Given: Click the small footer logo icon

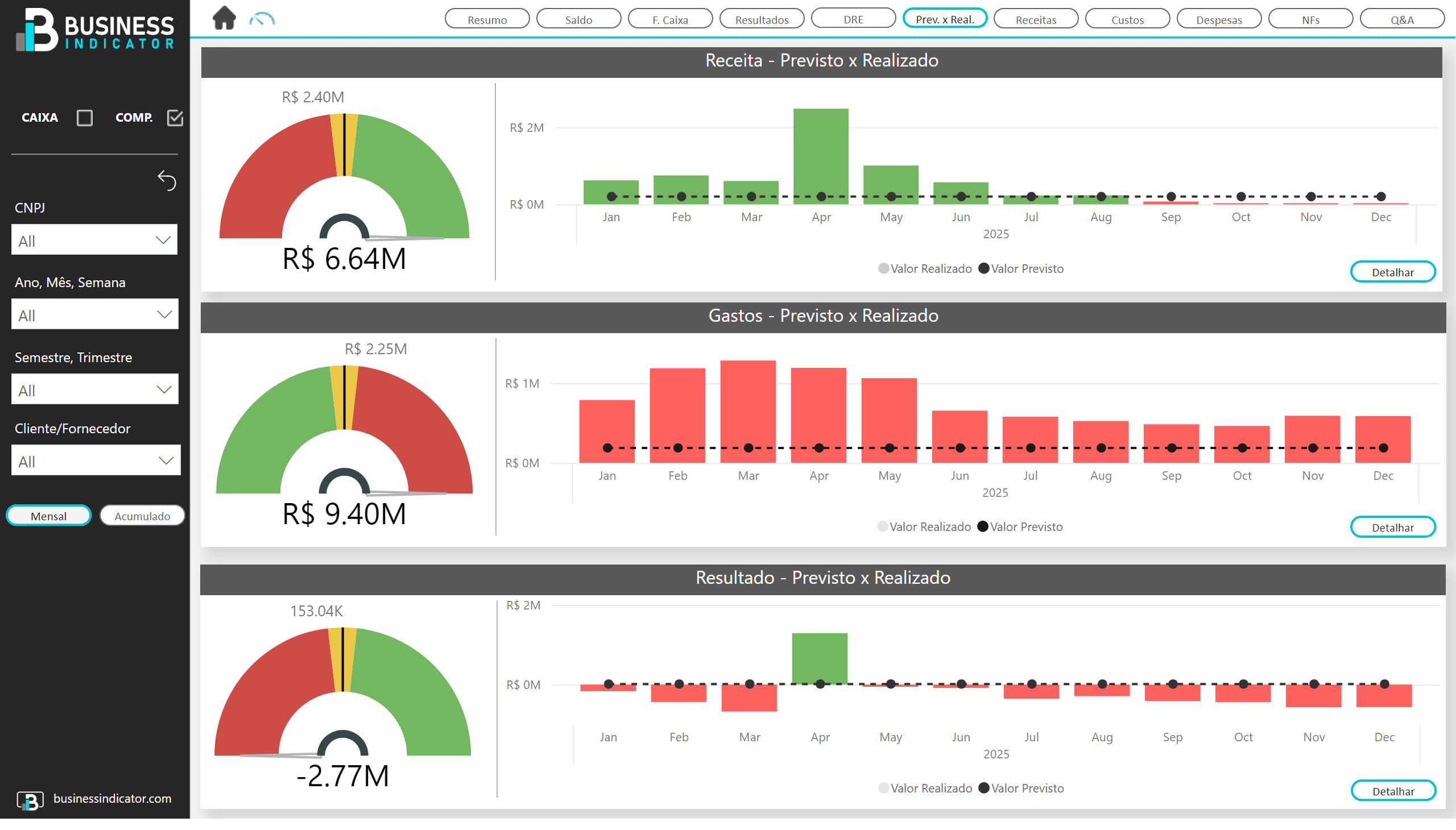Looking at the screenshot, I should point(30,800).
